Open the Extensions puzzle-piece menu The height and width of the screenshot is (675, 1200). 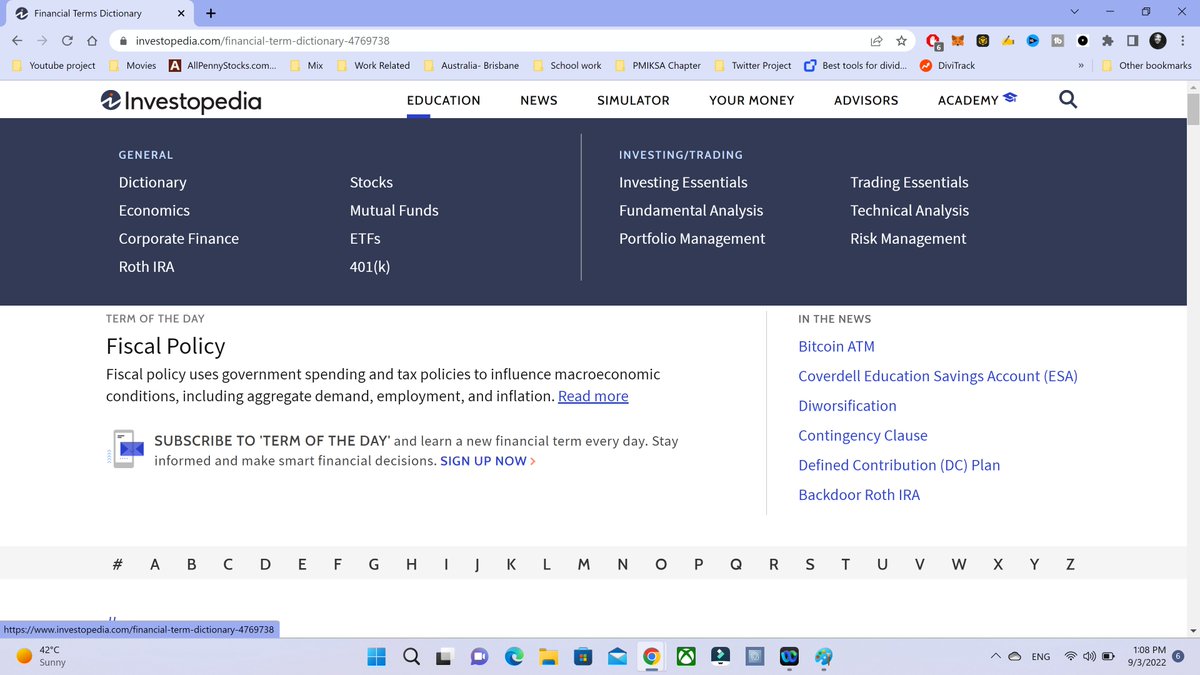pos(1107,41)
